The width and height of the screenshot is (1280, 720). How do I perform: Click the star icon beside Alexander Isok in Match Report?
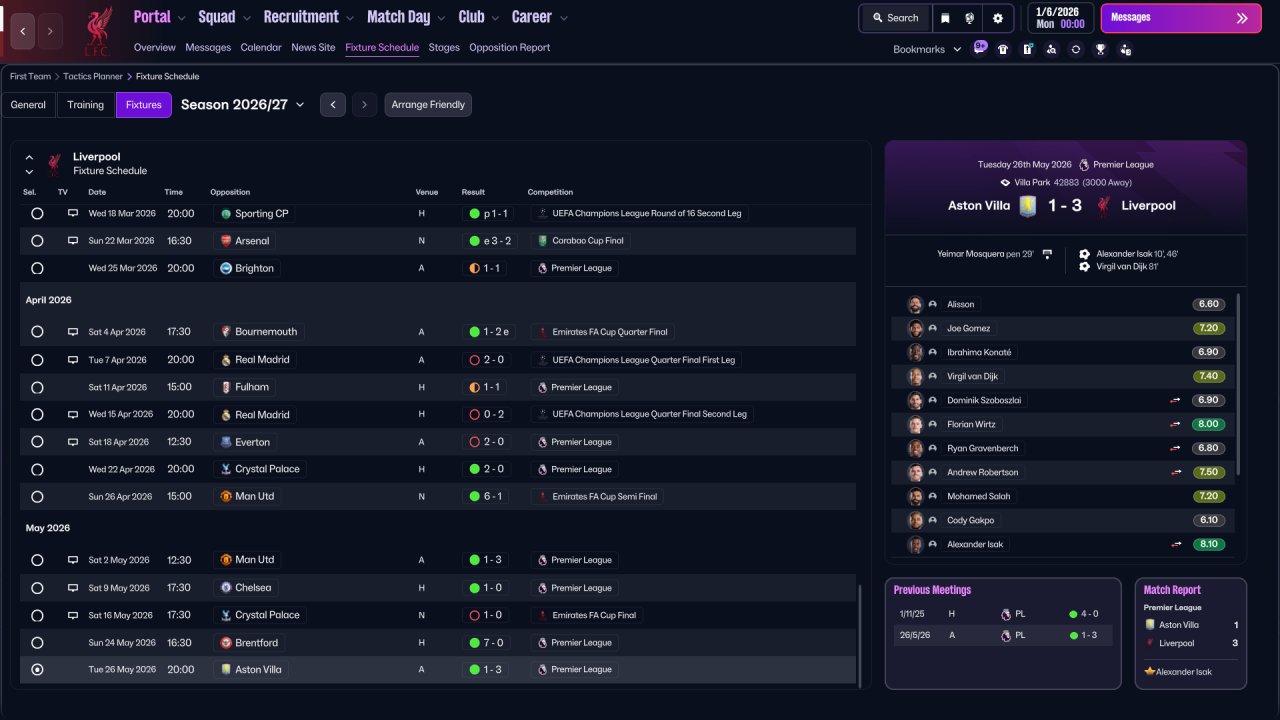[1150, 672]
